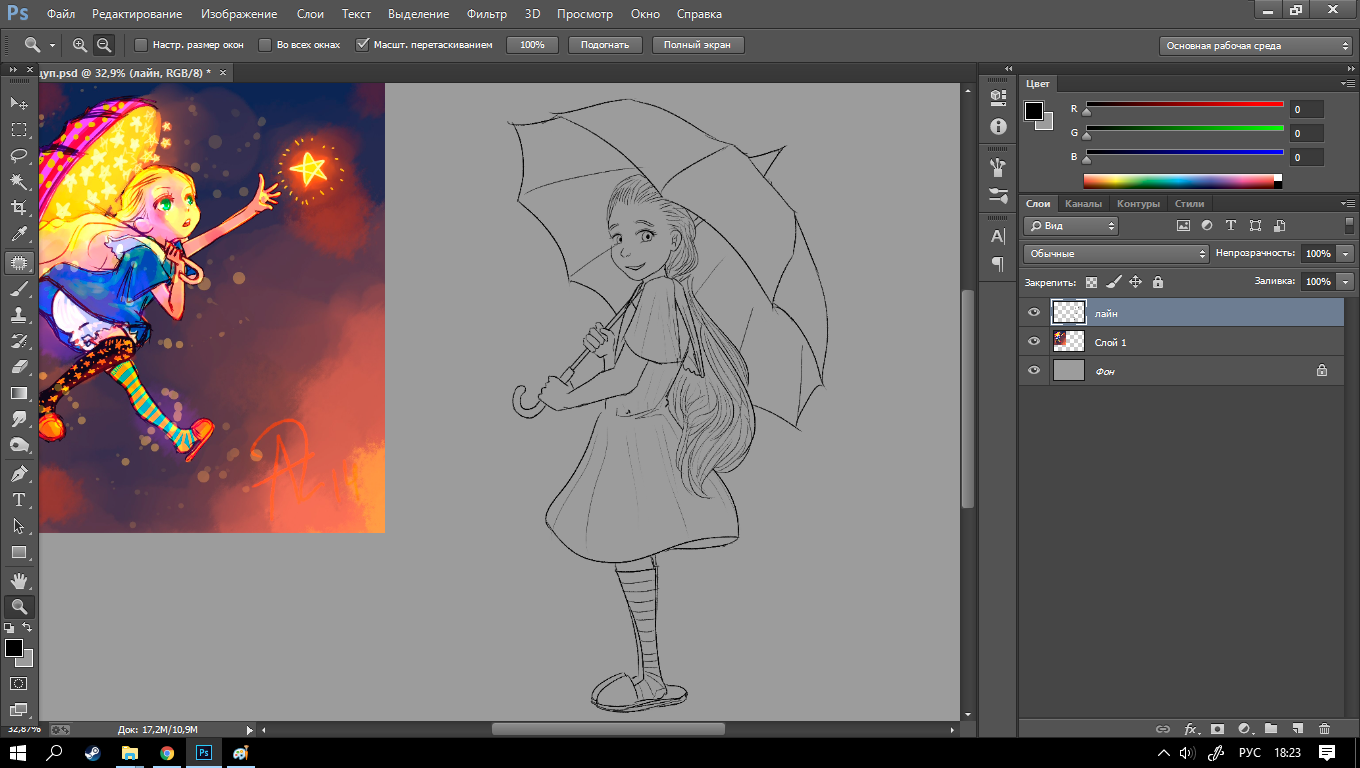Open the Color panel flyout menu

click(1349, 83)
